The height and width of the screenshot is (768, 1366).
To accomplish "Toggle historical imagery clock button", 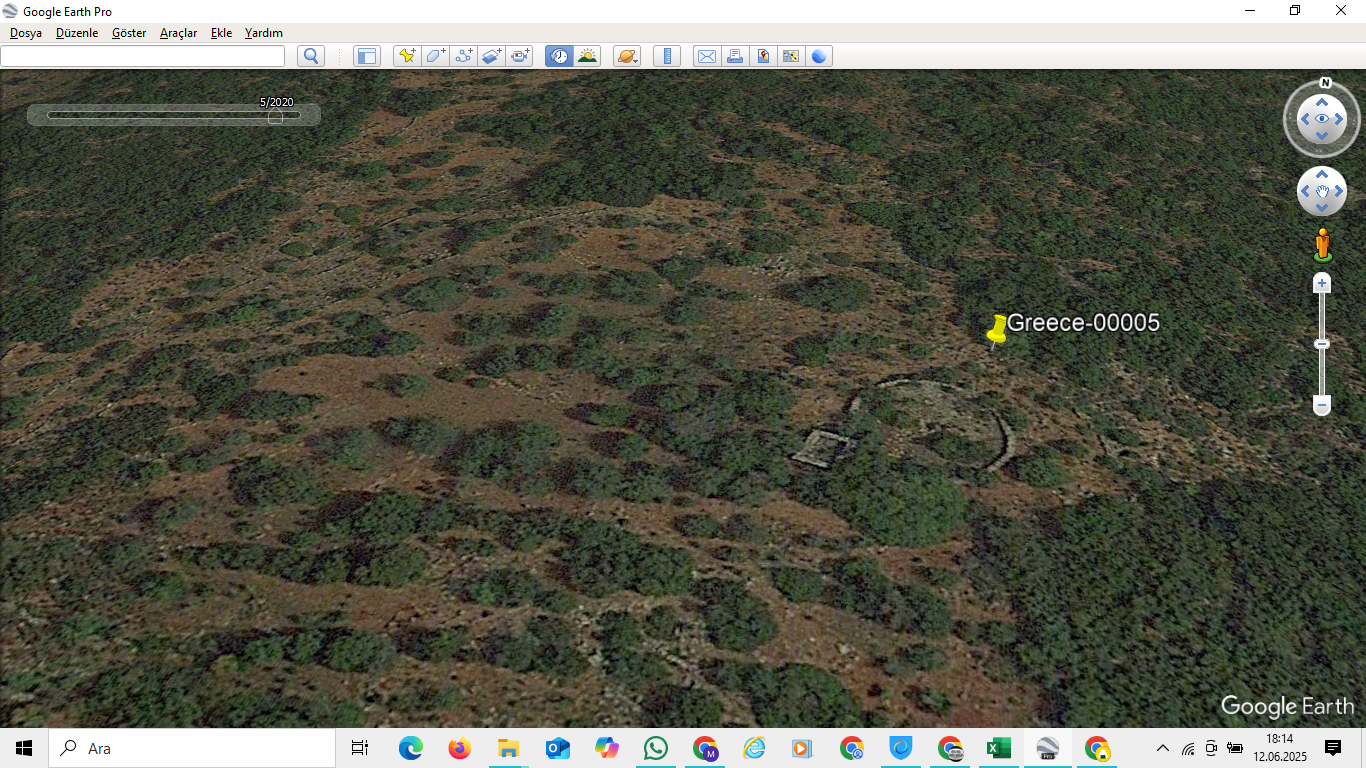I will click(559, 56).
